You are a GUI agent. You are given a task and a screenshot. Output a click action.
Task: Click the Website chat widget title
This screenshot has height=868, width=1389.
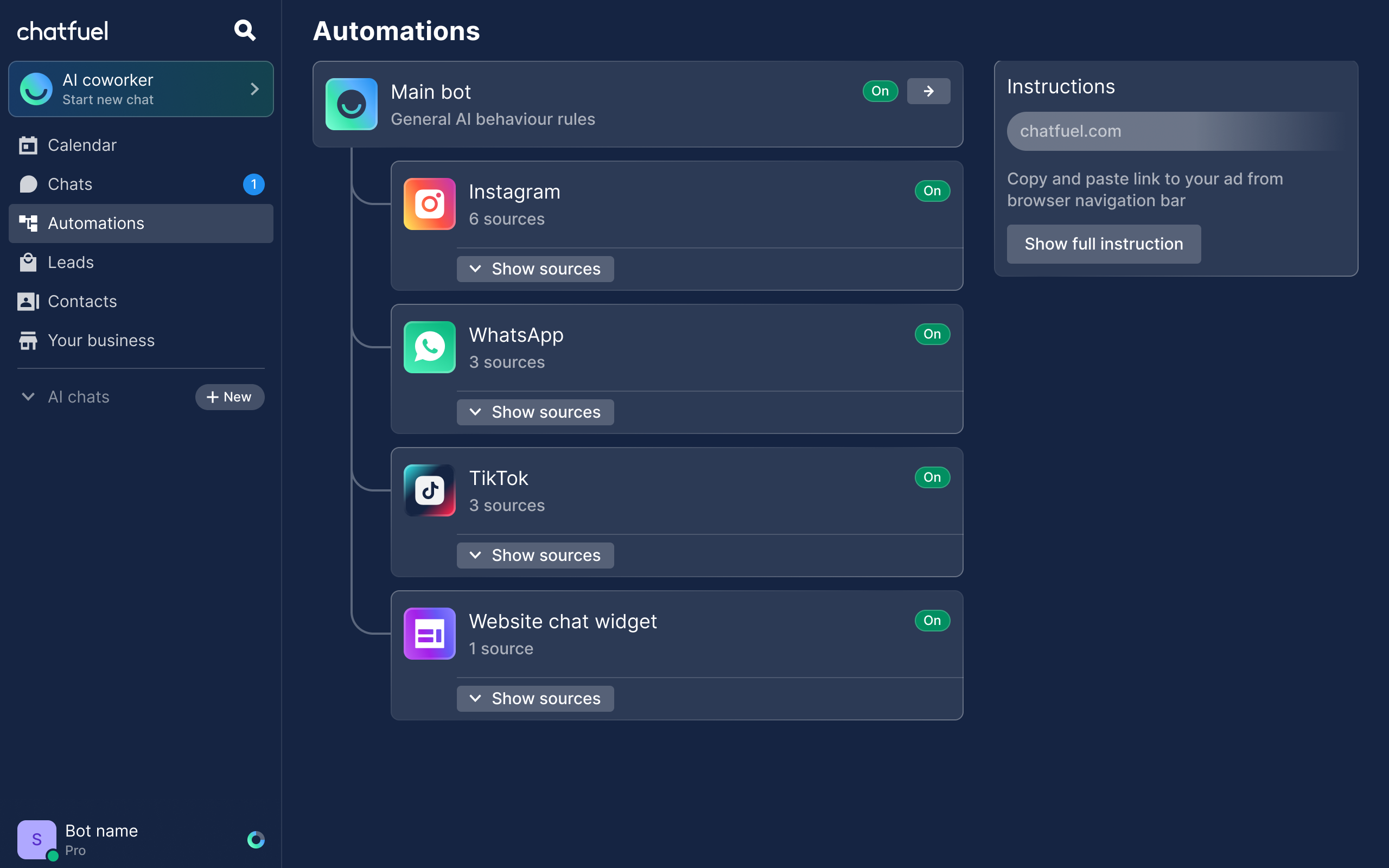pyautogui.click(x=563, y=622)
